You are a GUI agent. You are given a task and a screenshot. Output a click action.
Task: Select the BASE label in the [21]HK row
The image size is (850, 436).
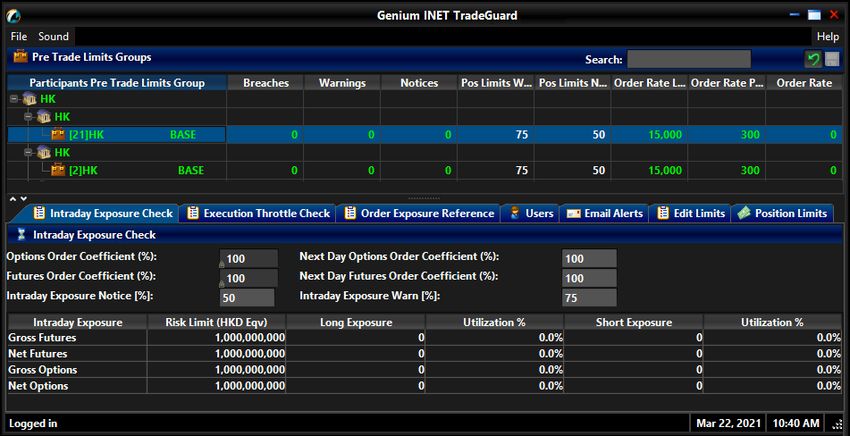coord(183,134)
